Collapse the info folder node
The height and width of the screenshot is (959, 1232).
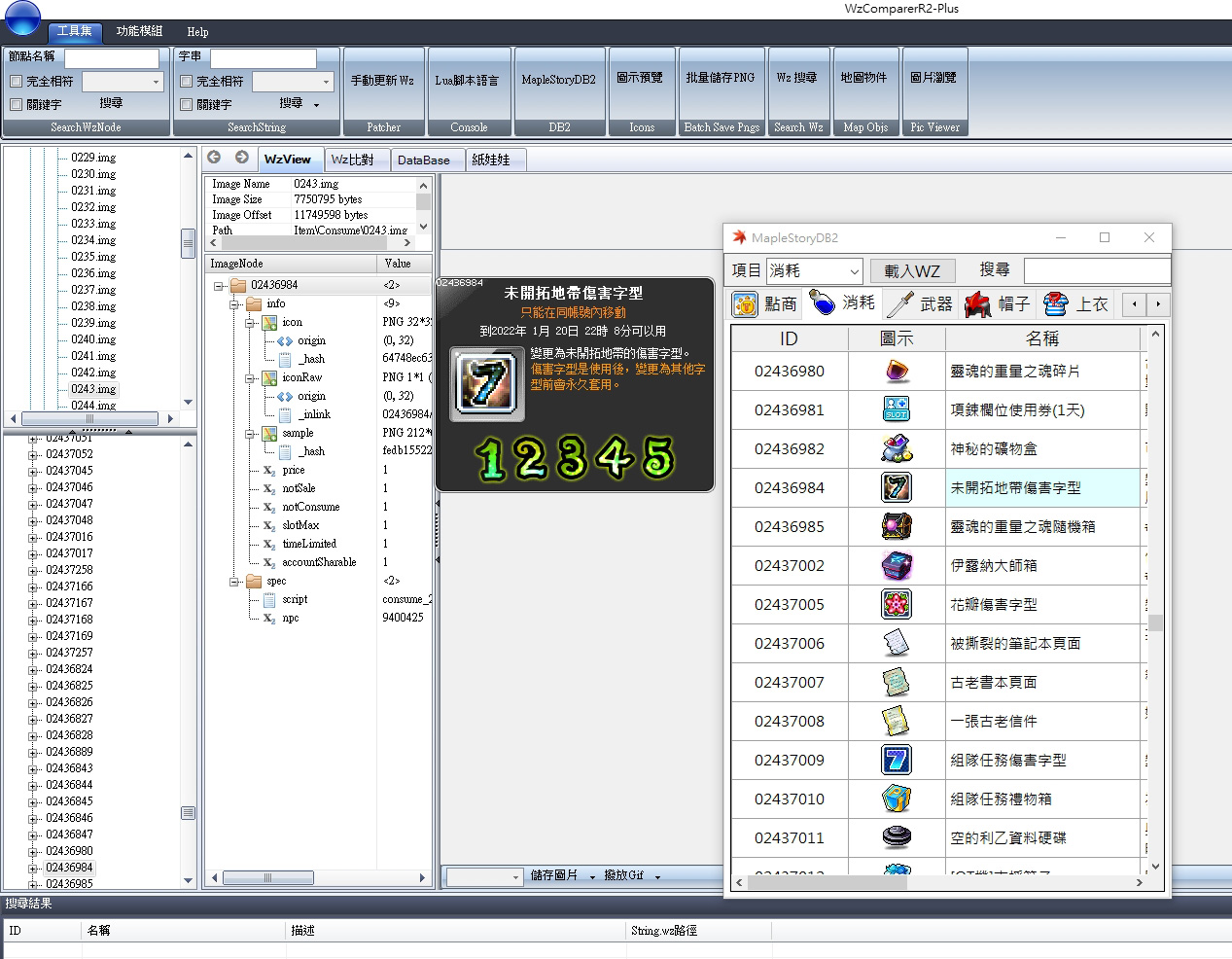point(234,304)
